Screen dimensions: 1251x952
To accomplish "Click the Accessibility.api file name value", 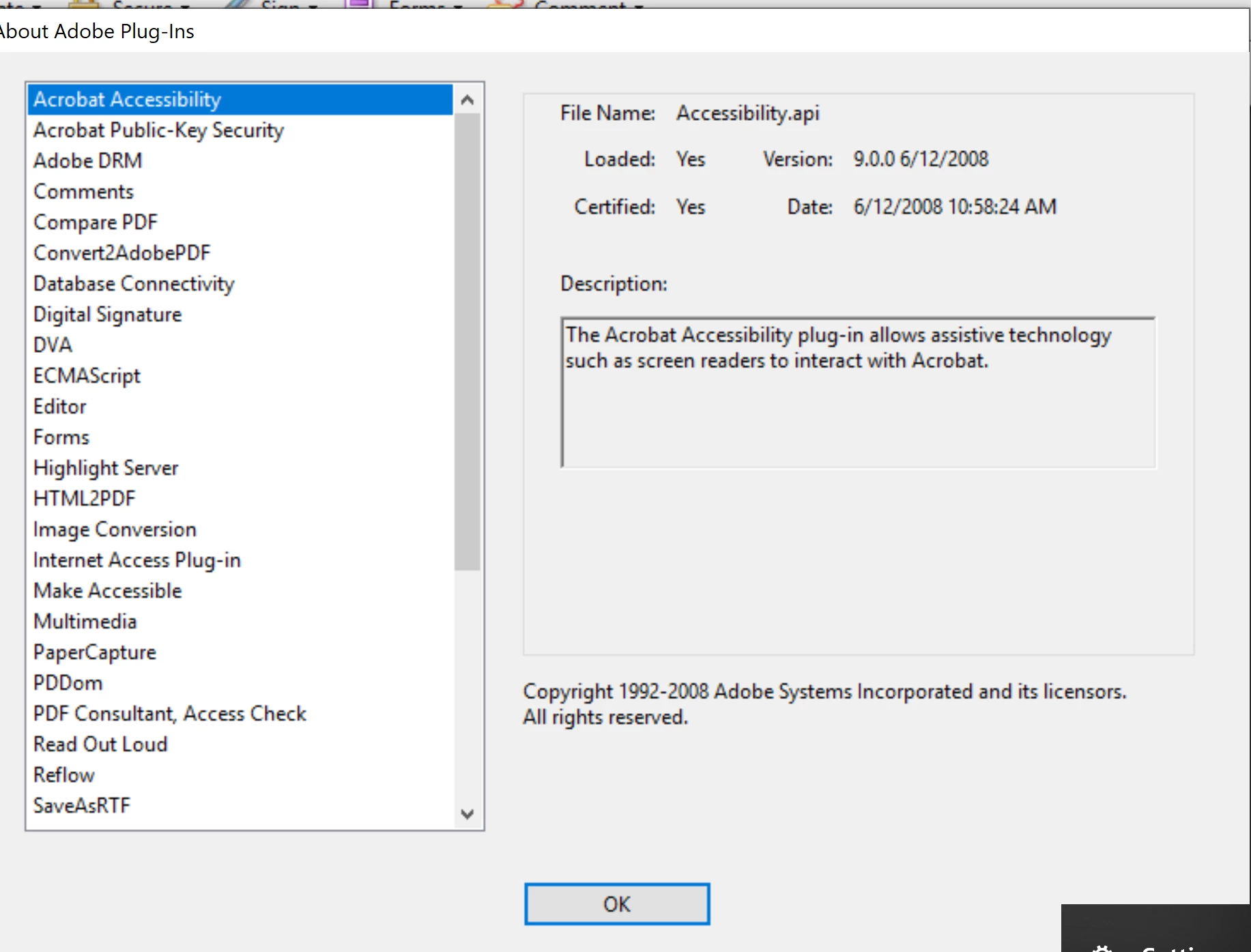I will pyautogui.click(x=748, y=113).
